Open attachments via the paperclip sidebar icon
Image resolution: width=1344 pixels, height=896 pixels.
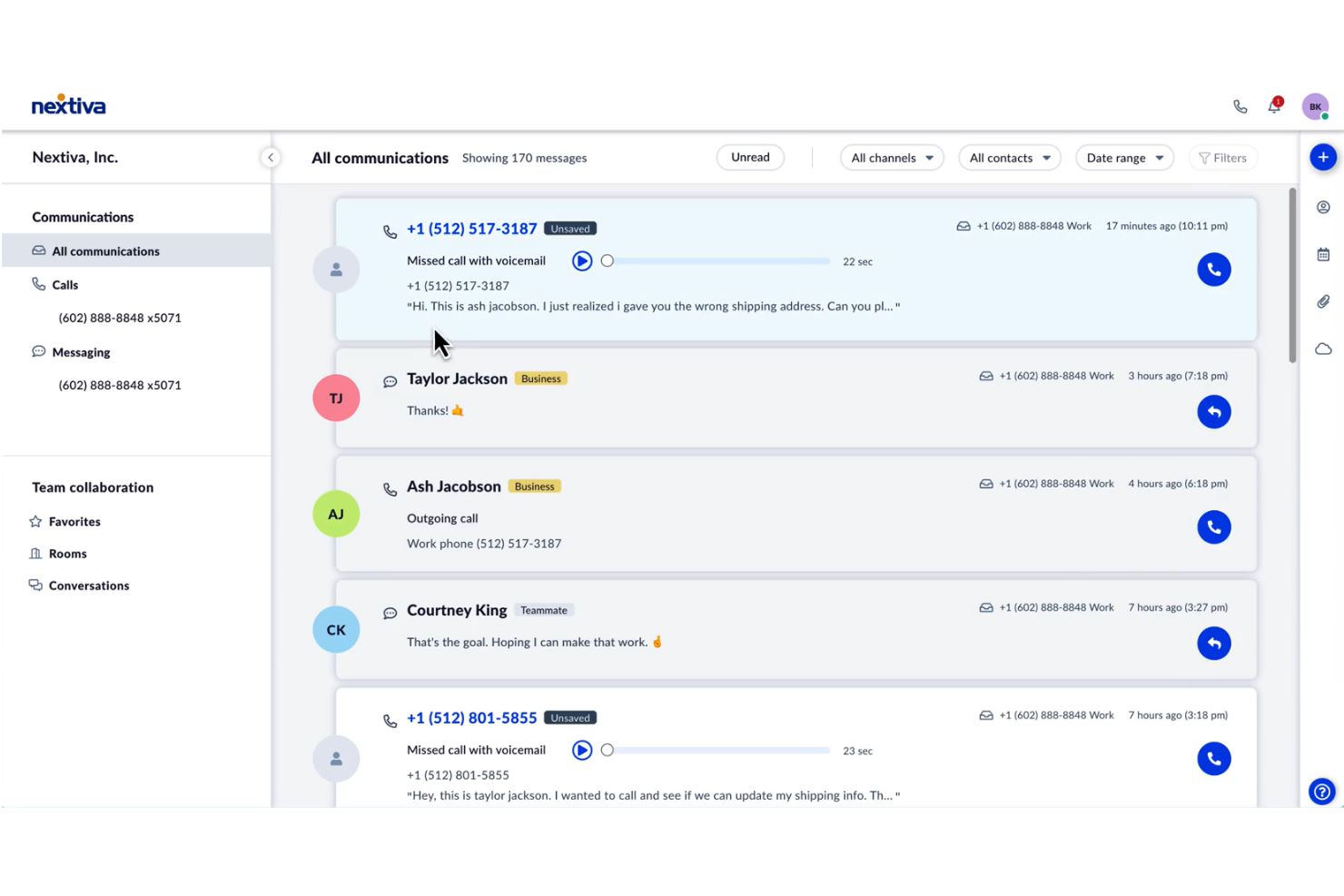[x=1323, y=301]
